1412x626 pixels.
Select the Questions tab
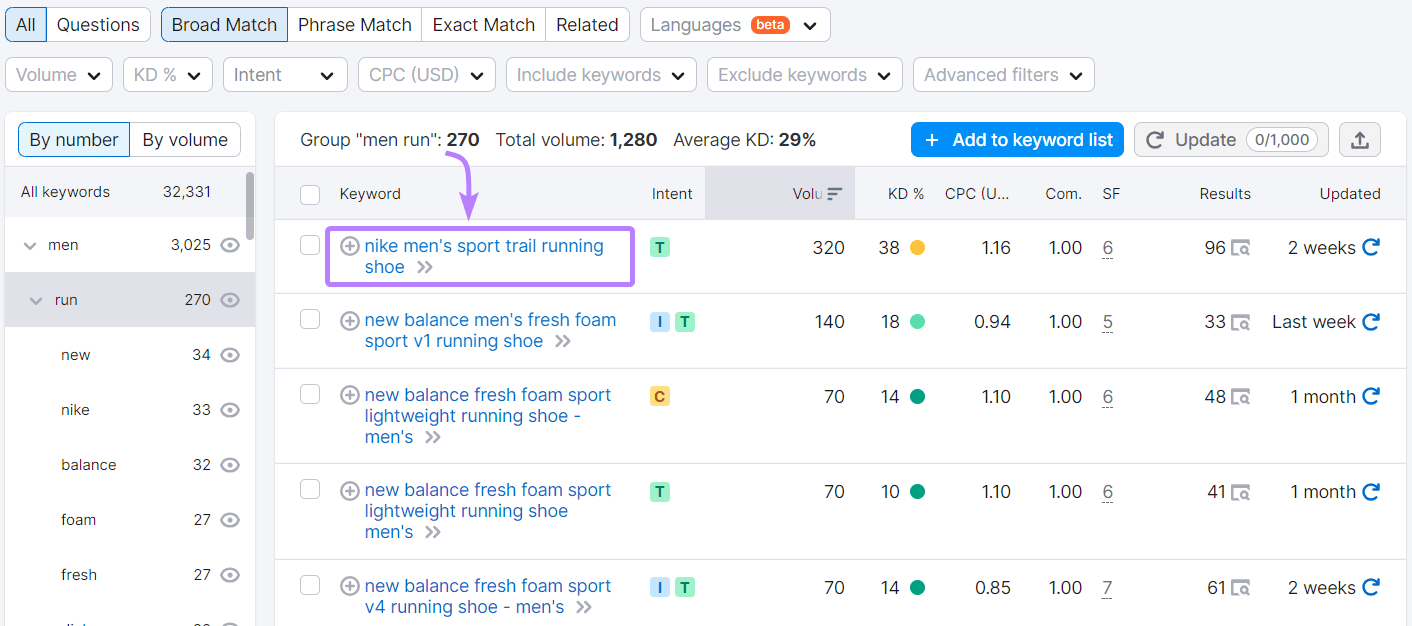98,25
